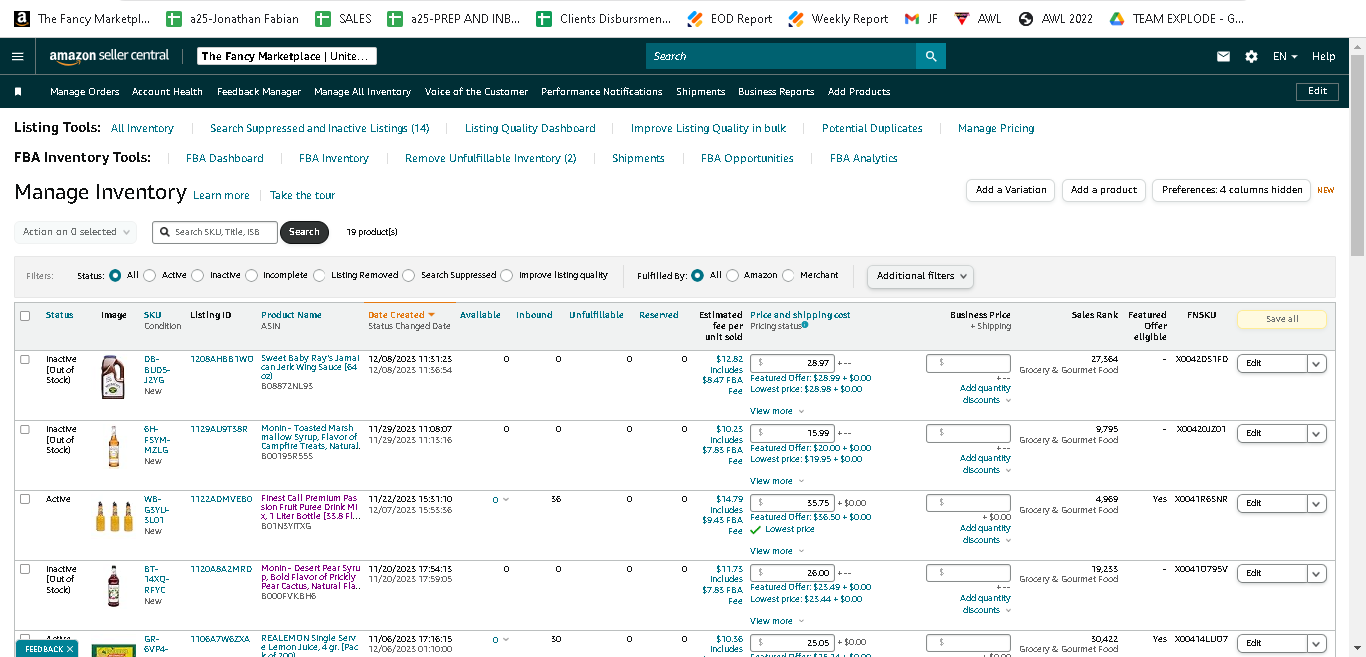The width and height of the screenshot is (1366, 657).
Task: Click the Add a Variation button
Action: coord(1011,190)
